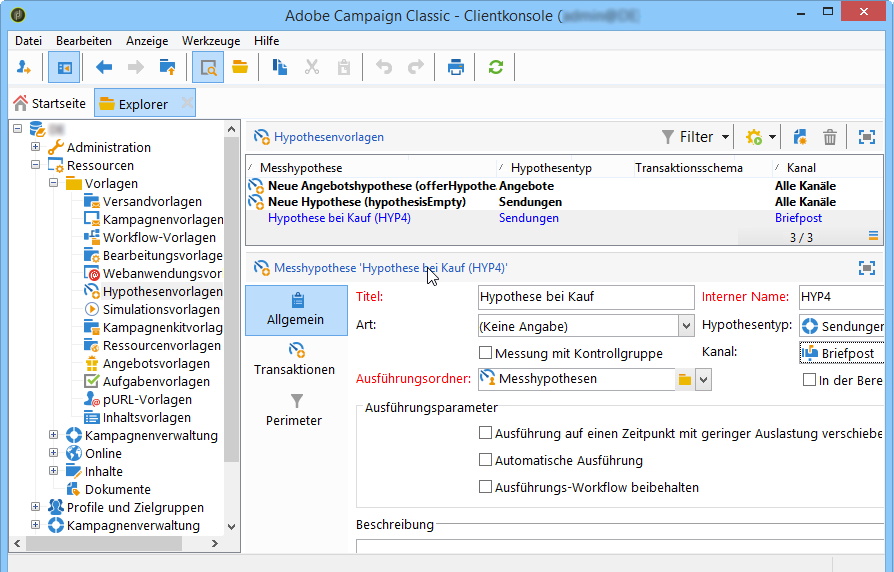Close the Explorer tab
The height and width of the screenshot is (572, 894).
(187, 103)
